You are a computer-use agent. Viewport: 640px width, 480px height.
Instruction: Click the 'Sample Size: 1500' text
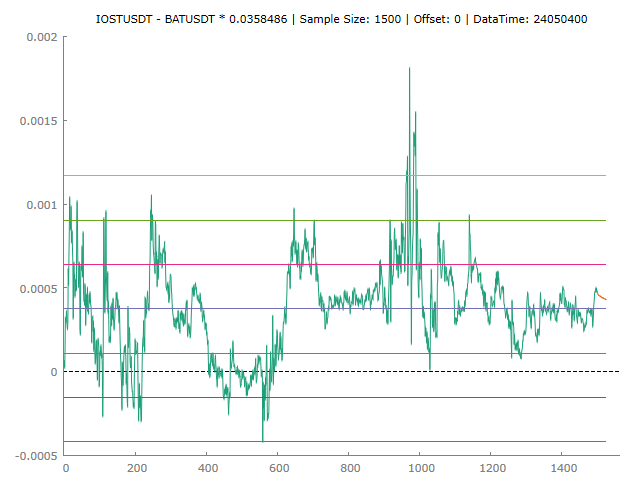[x=350, y=19]
